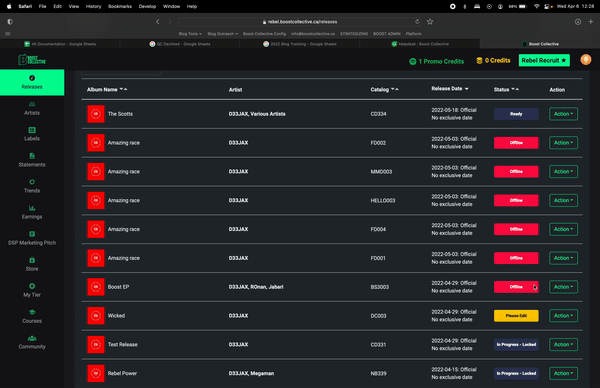600x388 pixels.
Task: Open BOOST ADMIN bookmark
Action: [x=387, y=34]
